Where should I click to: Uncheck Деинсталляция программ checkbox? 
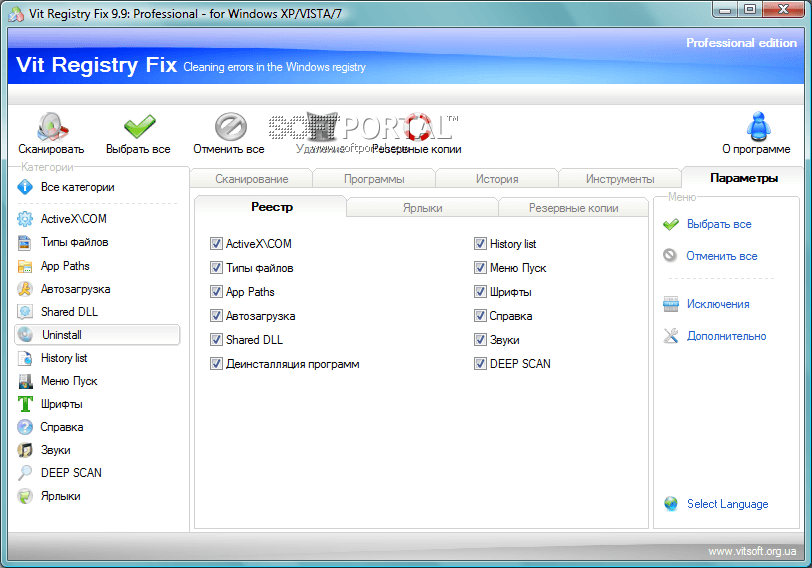point(216,364)
